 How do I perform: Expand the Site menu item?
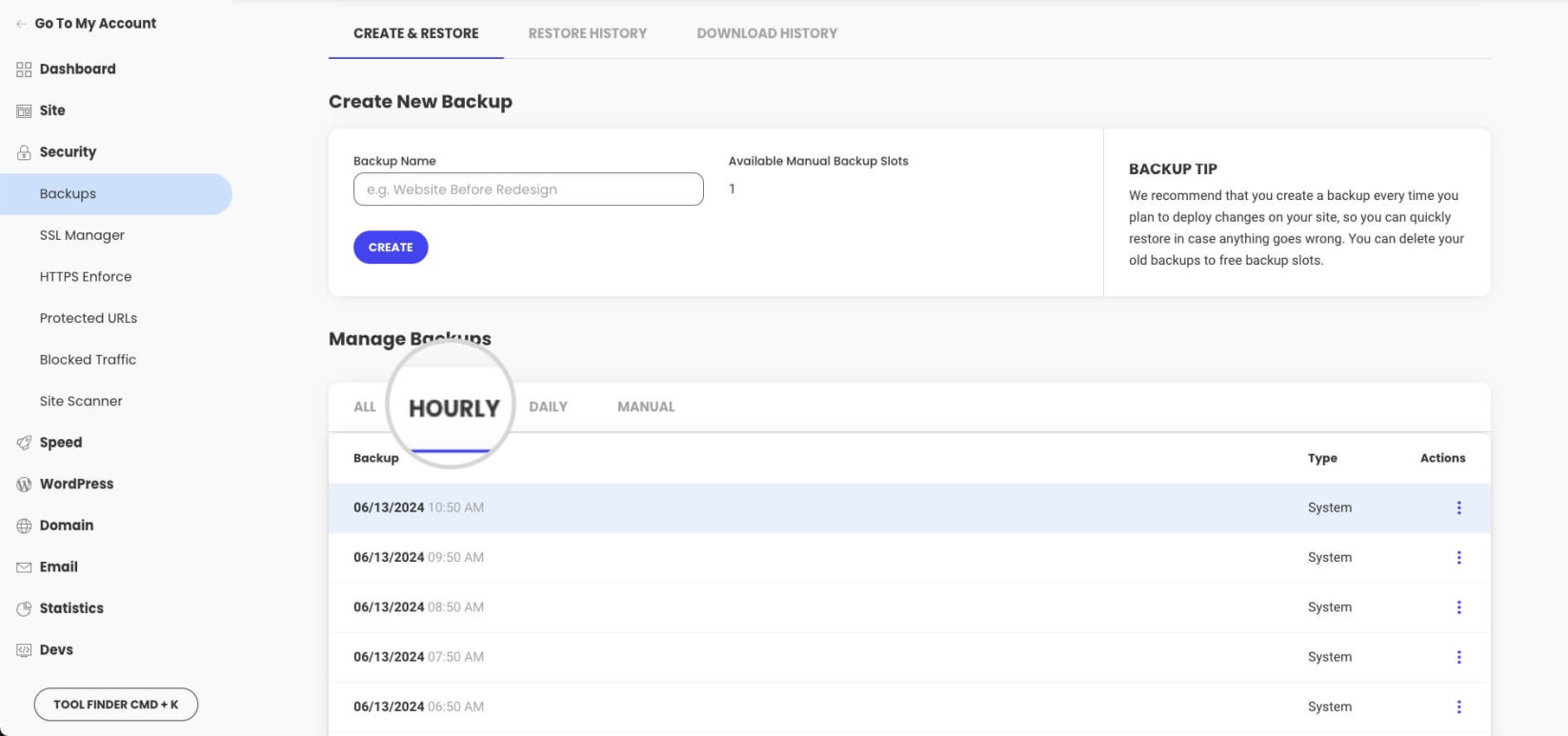[52, 110]
